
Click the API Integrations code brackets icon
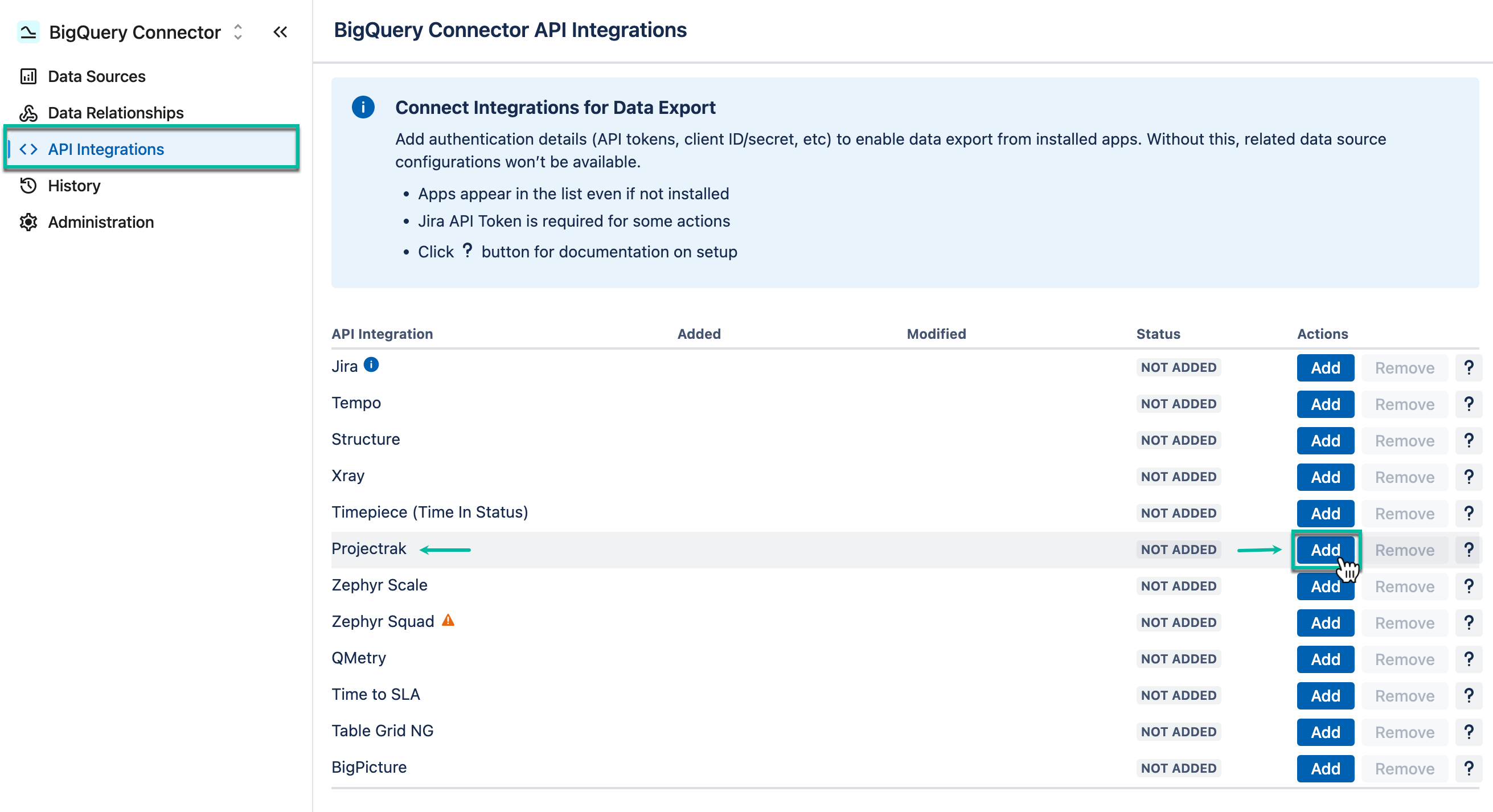27,149
